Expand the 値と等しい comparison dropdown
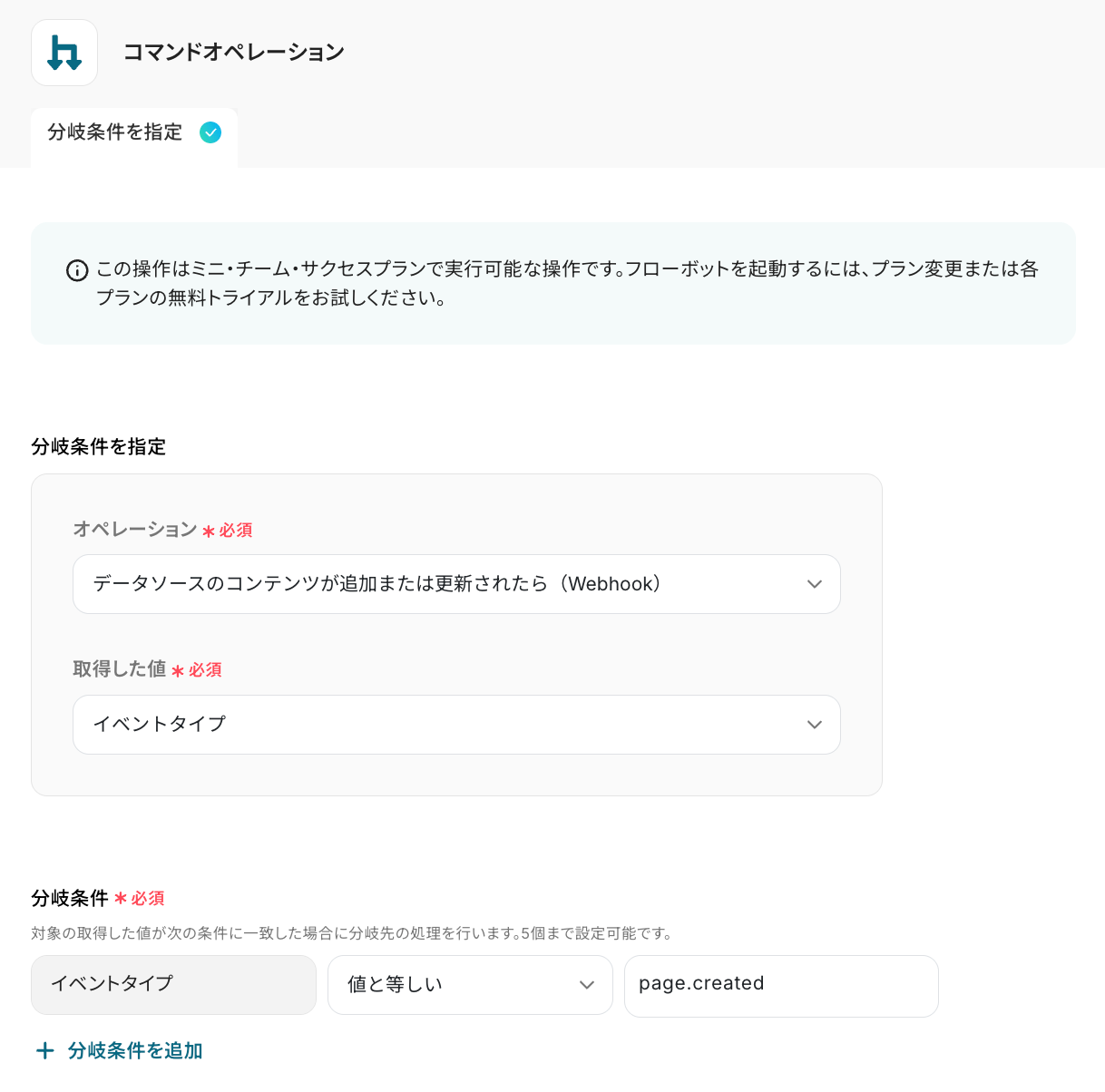The image size is (1105, 1092). 470,985
